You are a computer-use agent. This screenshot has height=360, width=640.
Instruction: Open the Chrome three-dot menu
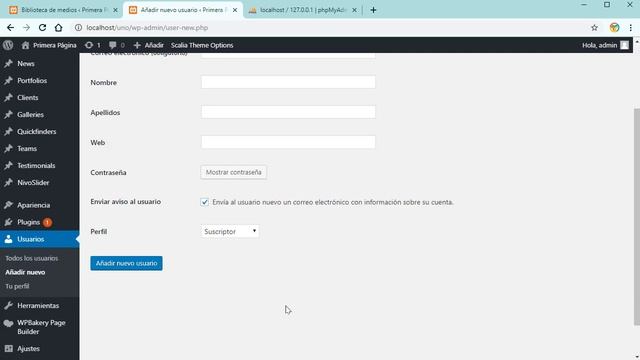(631, 28)
